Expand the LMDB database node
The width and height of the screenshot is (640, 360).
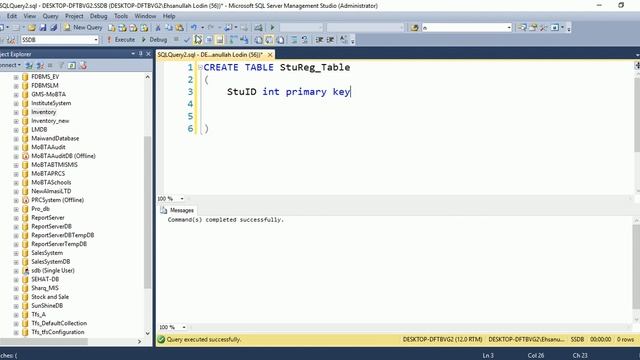[16, 130]
